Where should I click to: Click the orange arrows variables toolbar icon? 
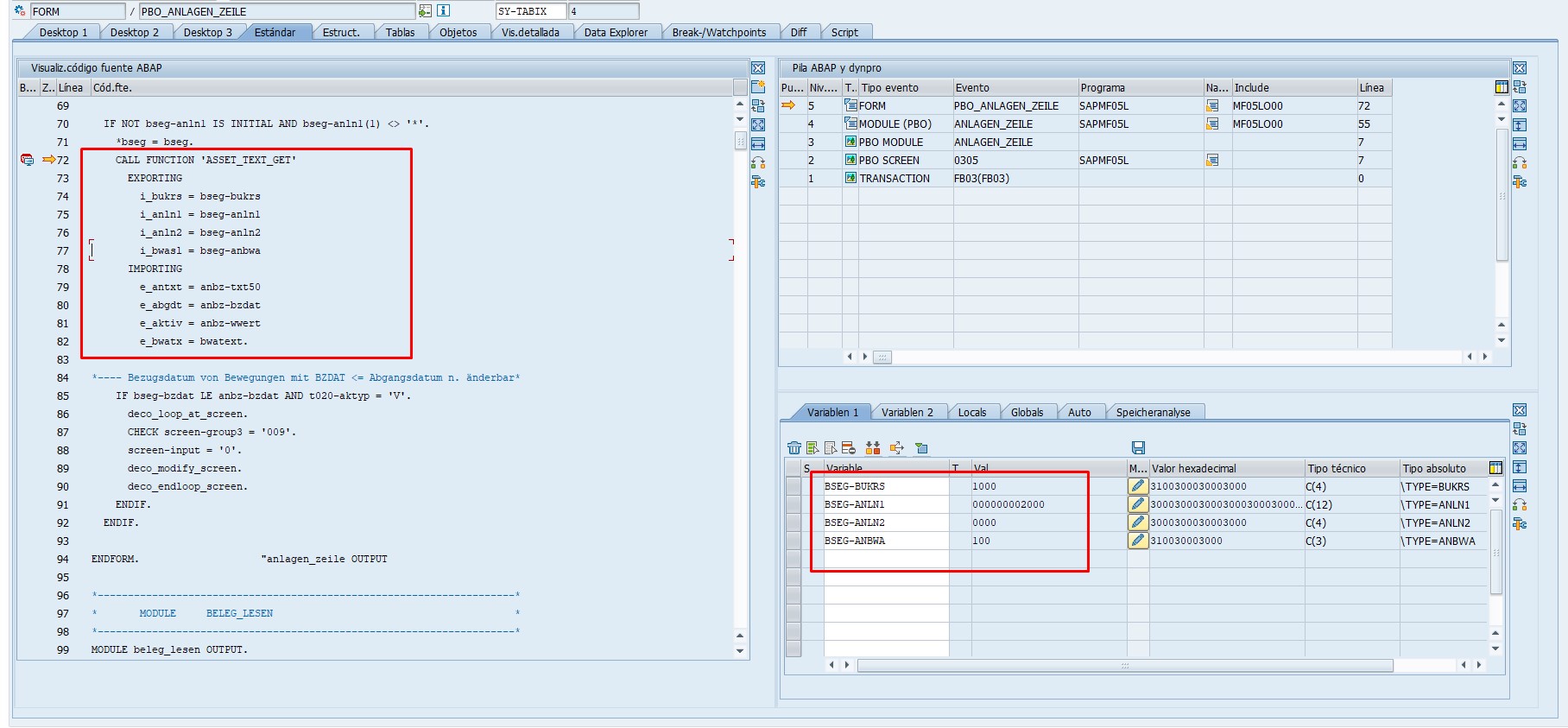click(896, 447)
